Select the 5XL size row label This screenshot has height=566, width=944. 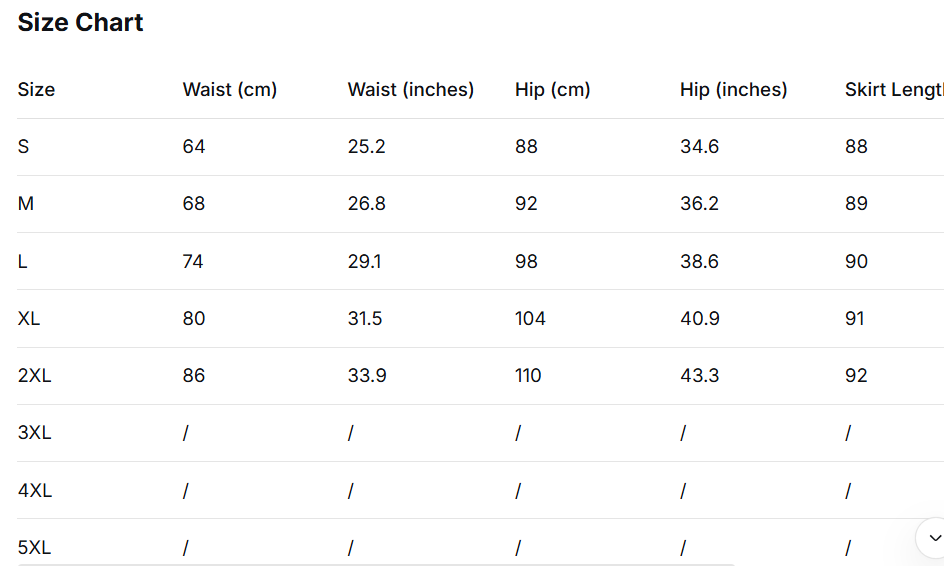pyautogui.click(x=35, y=548)
